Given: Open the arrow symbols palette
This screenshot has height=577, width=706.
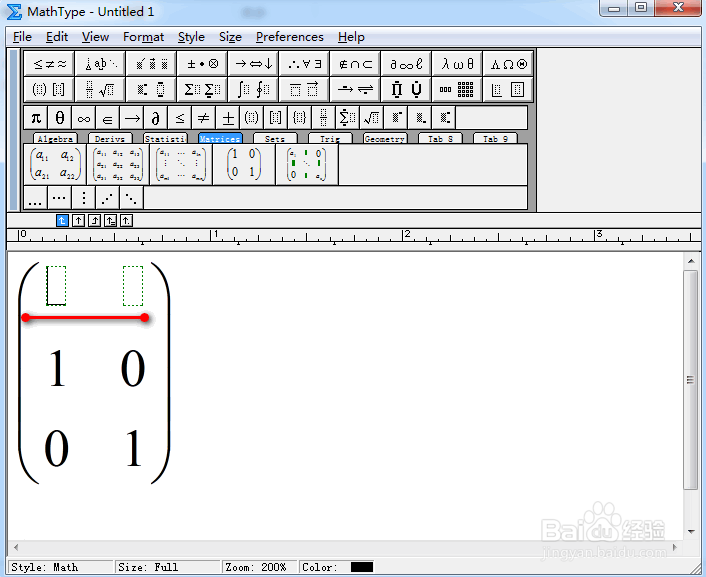Looking at the screenshot, I should tap(253, 64).
